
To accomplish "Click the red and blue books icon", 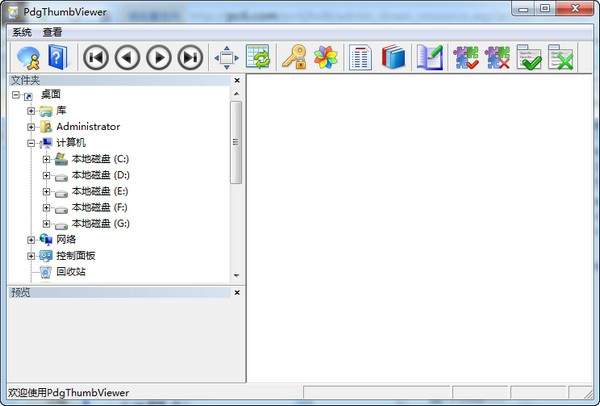I will (x=393, y=57).
